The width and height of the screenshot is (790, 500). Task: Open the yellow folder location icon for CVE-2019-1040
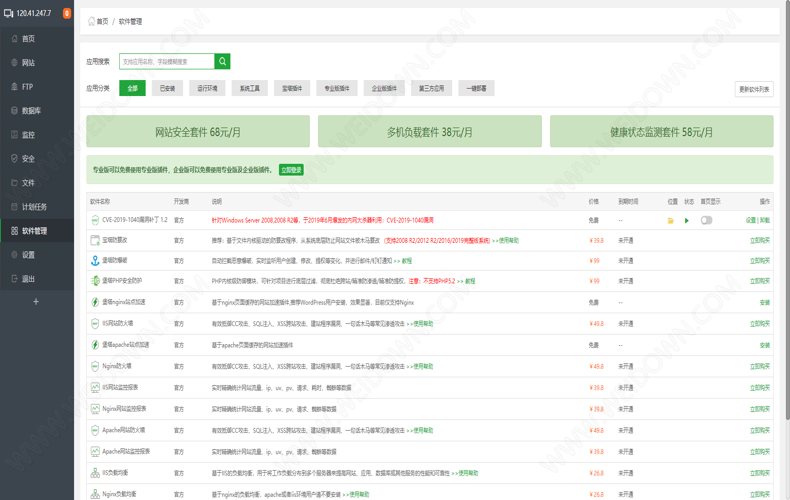coord(671,220)
